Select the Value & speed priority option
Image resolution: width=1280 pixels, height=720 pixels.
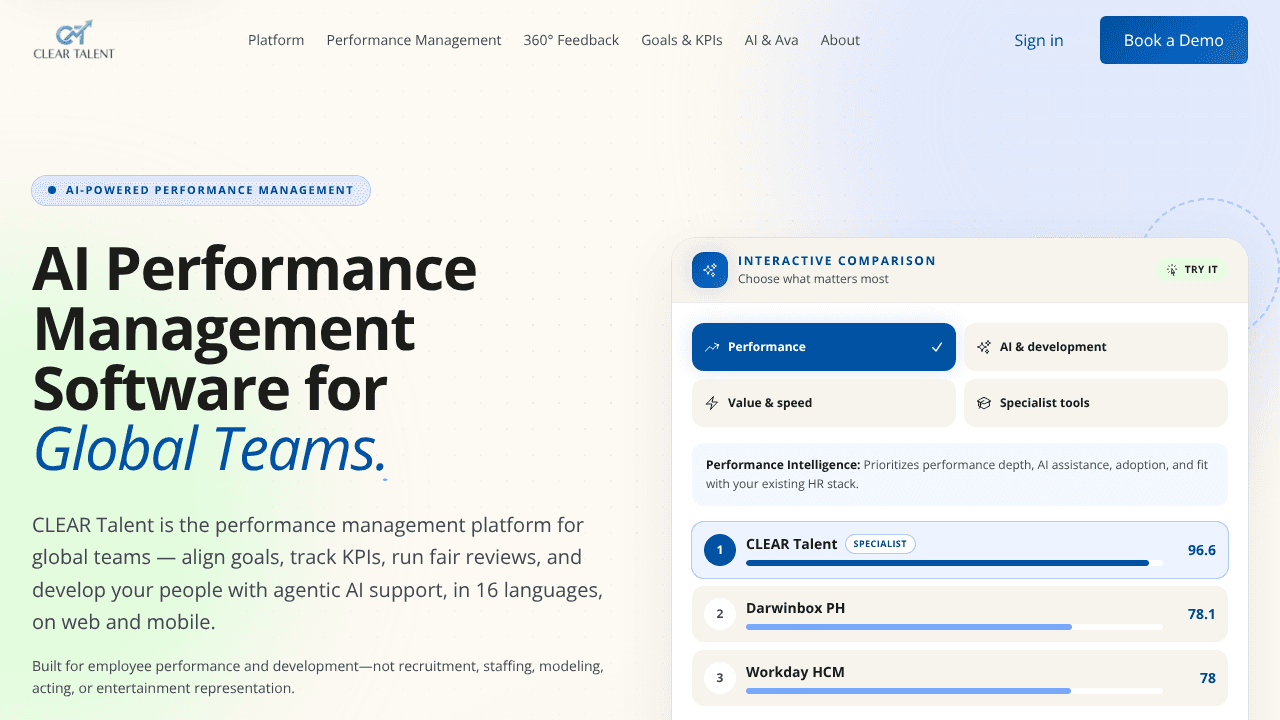[824, 403]
